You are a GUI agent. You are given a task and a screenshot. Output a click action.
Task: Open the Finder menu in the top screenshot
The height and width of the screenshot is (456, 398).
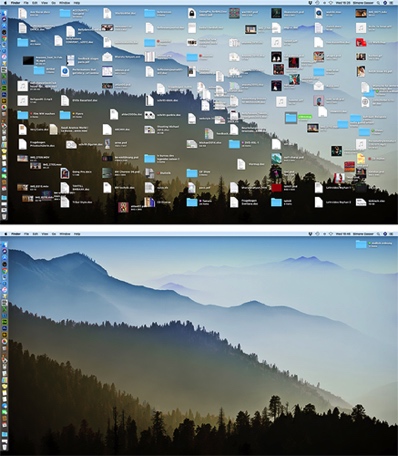(16, 3)
